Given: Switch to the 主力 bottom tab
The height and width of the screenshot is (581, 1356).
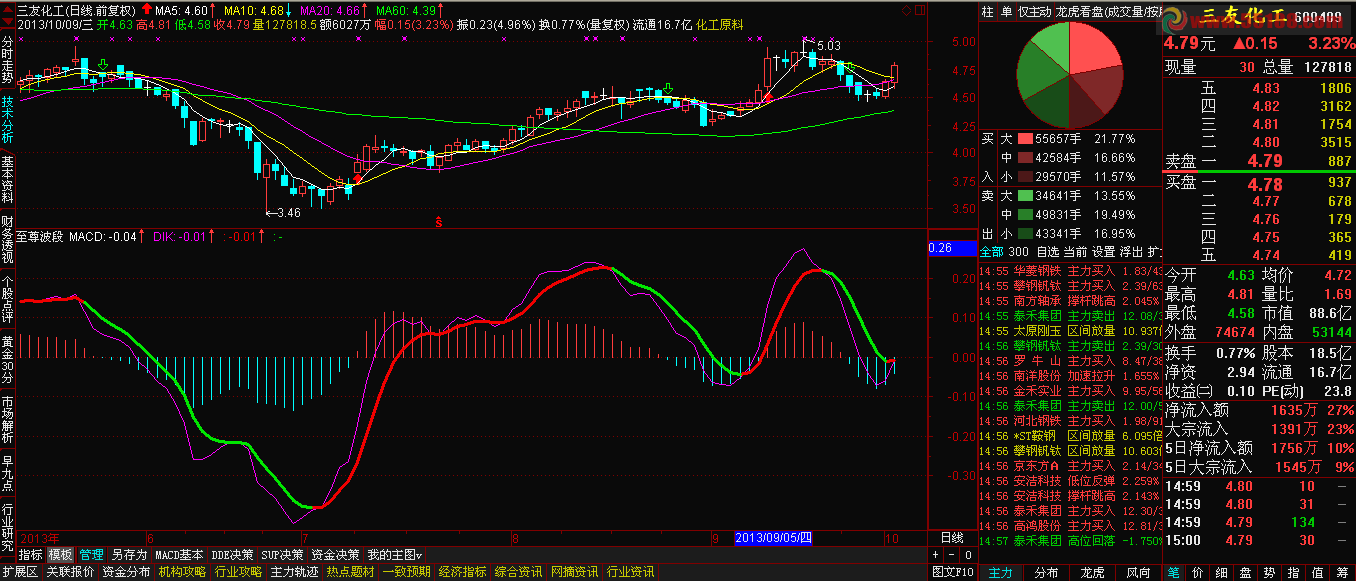Looking at the screenshot, I should 1001,572.
